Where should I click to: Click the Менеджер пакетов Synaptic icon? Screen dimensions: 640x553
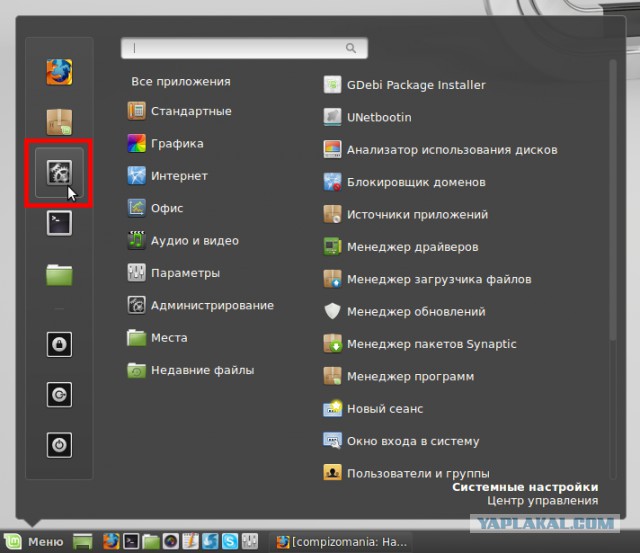[x=332, y=344]
